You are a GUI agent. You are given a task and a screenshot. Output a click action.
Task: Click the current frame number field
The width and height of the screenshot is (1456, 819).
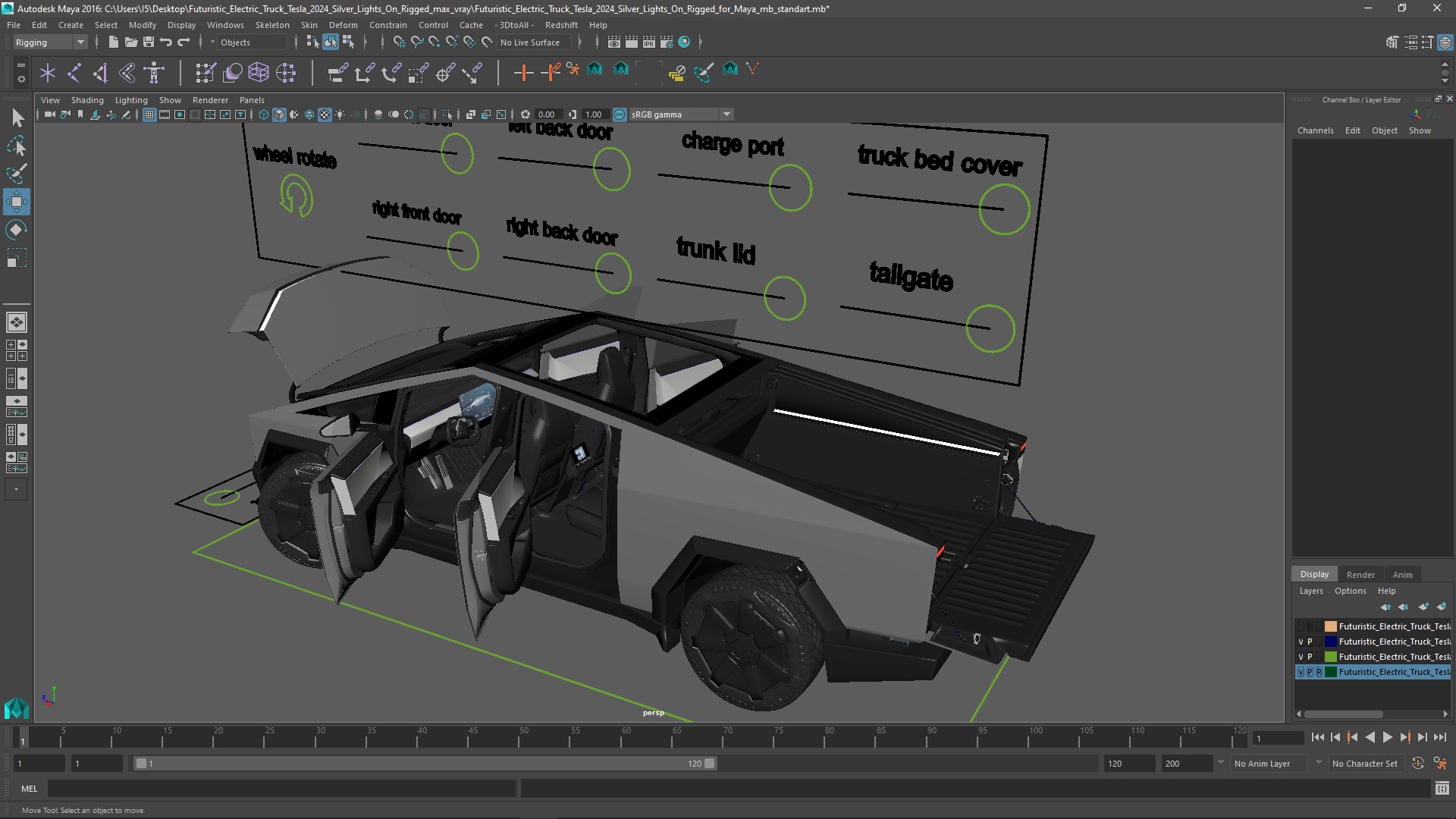tap(1279, 738)
